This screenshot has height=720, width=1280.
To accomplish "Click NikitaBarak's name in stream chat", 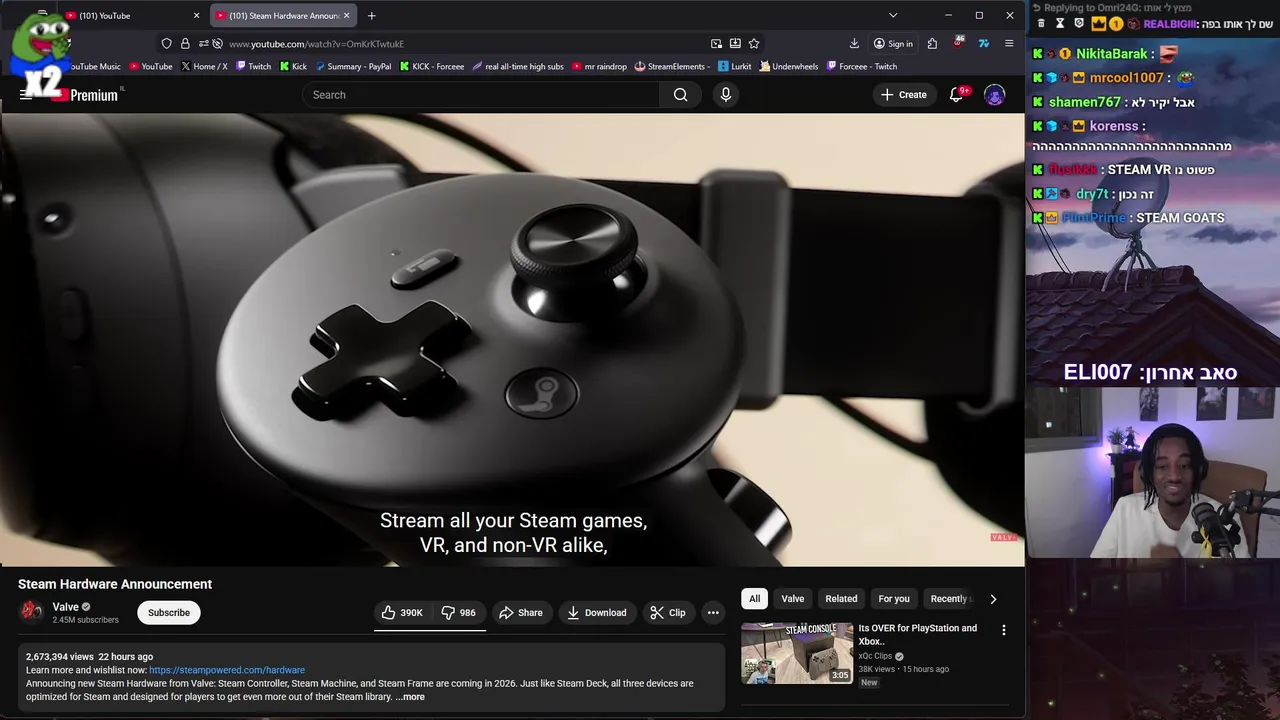I will (x=1112, y=54).
